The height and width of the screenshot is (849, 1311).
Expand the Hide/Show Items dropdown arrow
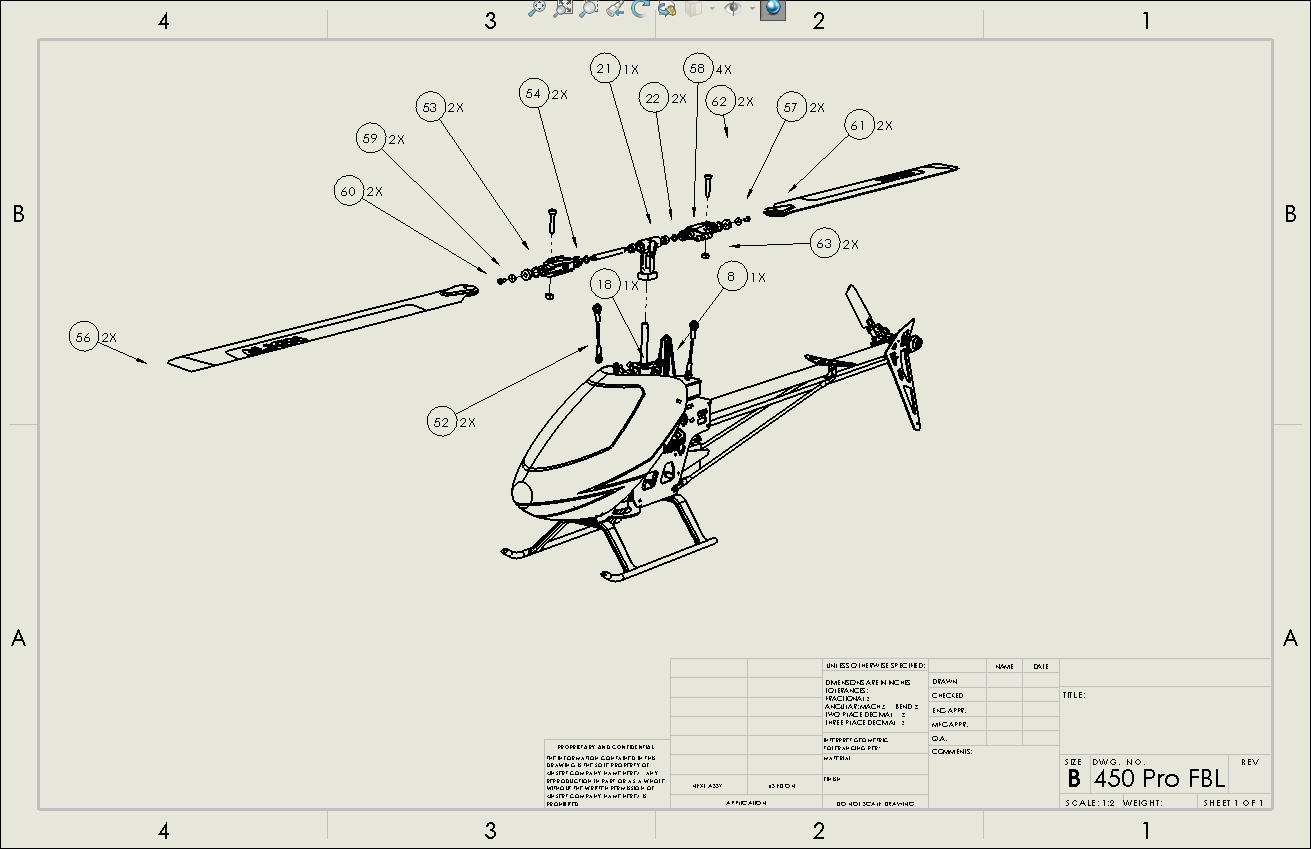coord(752,9)
